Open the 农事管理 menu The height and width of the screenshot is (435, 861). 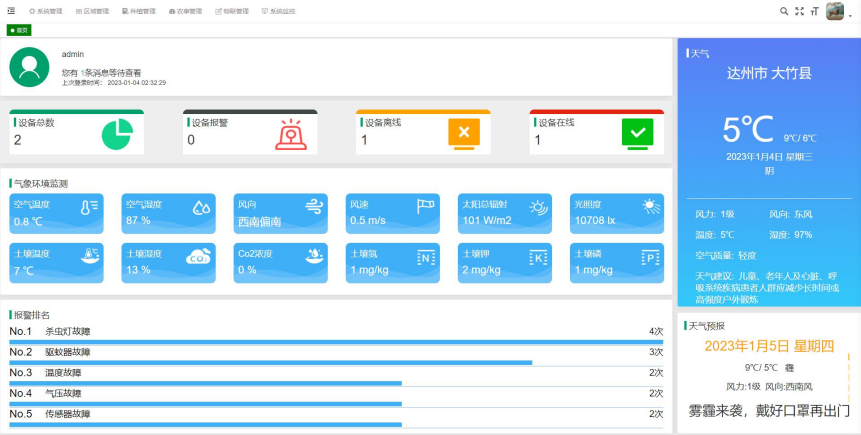186,11
